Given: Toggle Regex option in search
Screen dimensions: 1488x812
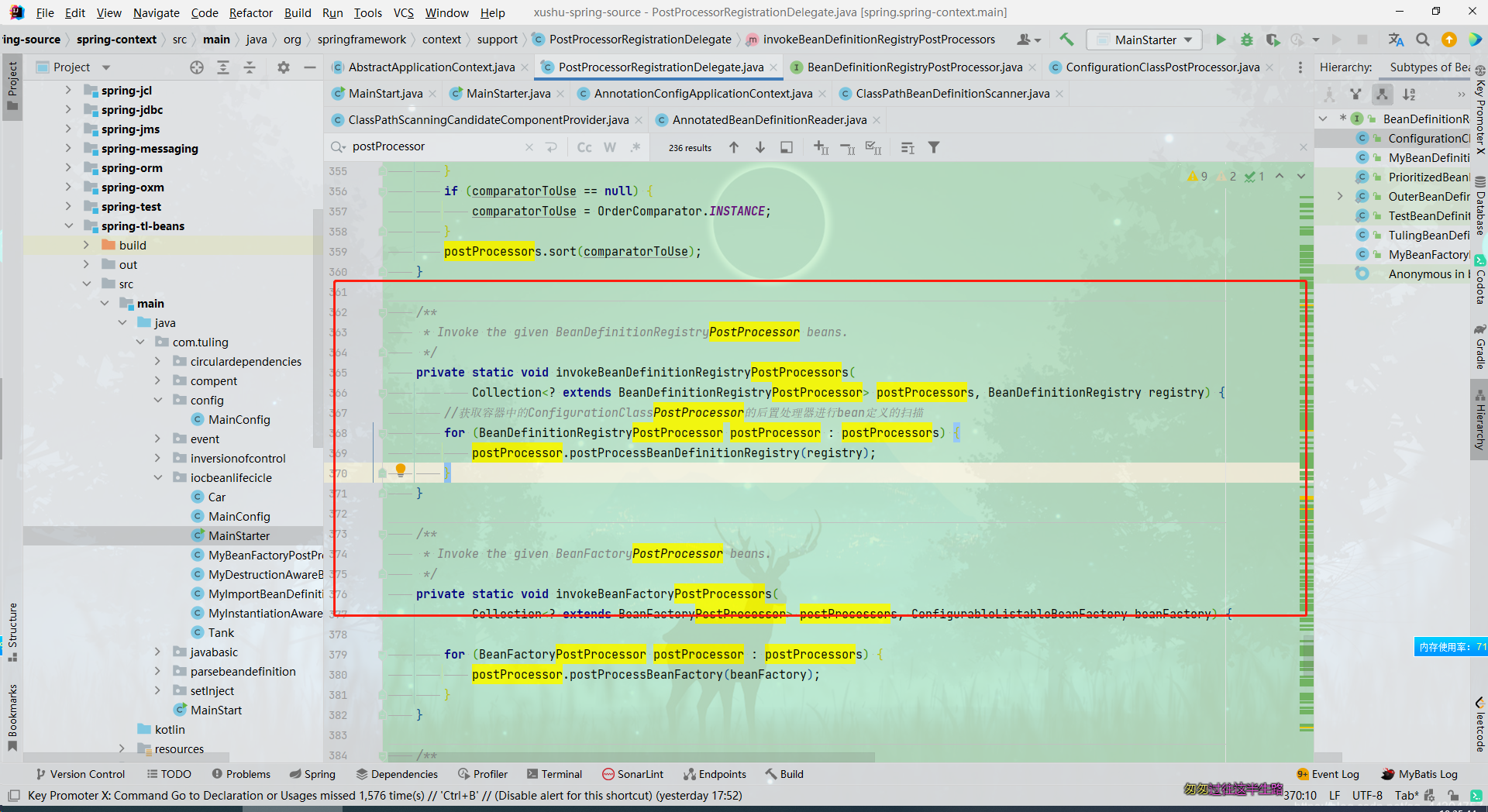Looking at the screenshot, I should 635,147.
